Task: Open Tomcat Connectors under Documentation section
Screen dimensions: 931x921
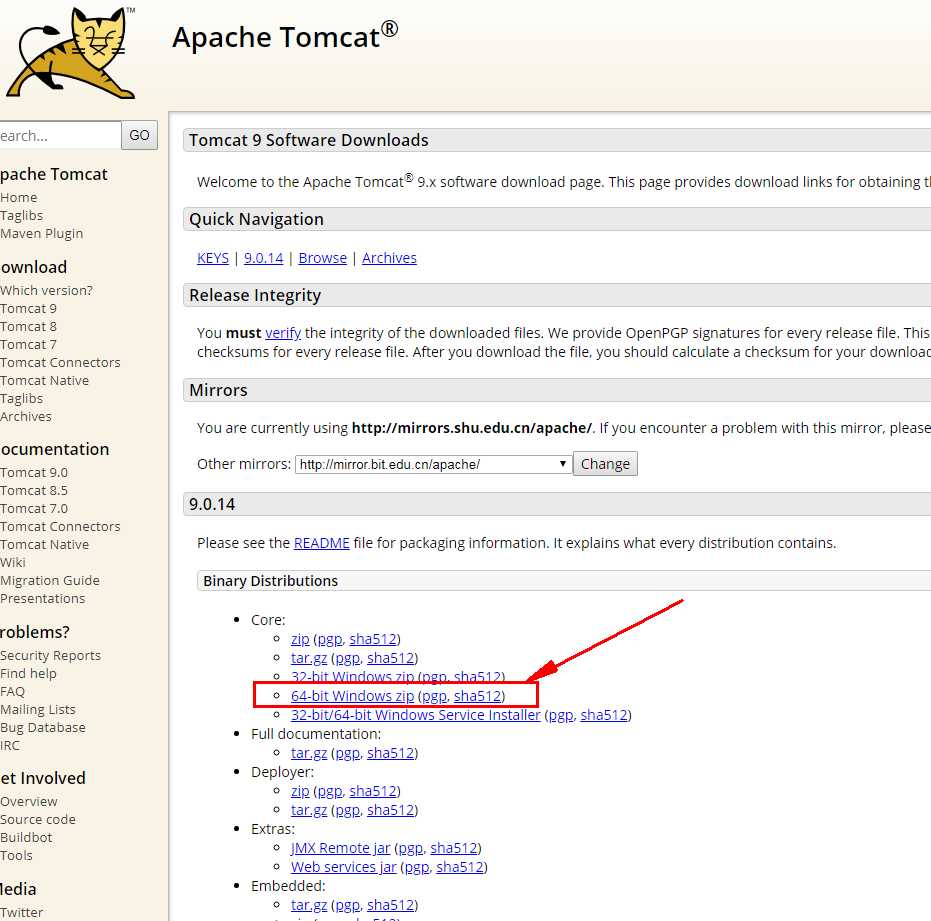Action: click(x=60, y=527)
